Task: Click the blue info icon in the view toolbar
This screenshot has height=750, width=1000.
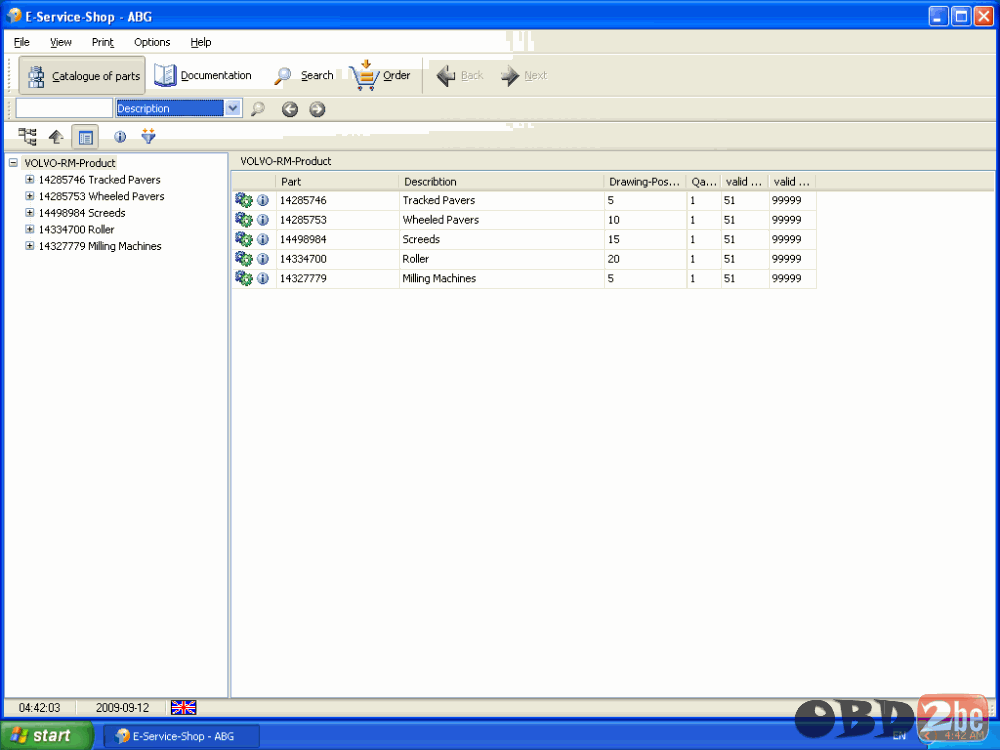Action: (120, 136)
